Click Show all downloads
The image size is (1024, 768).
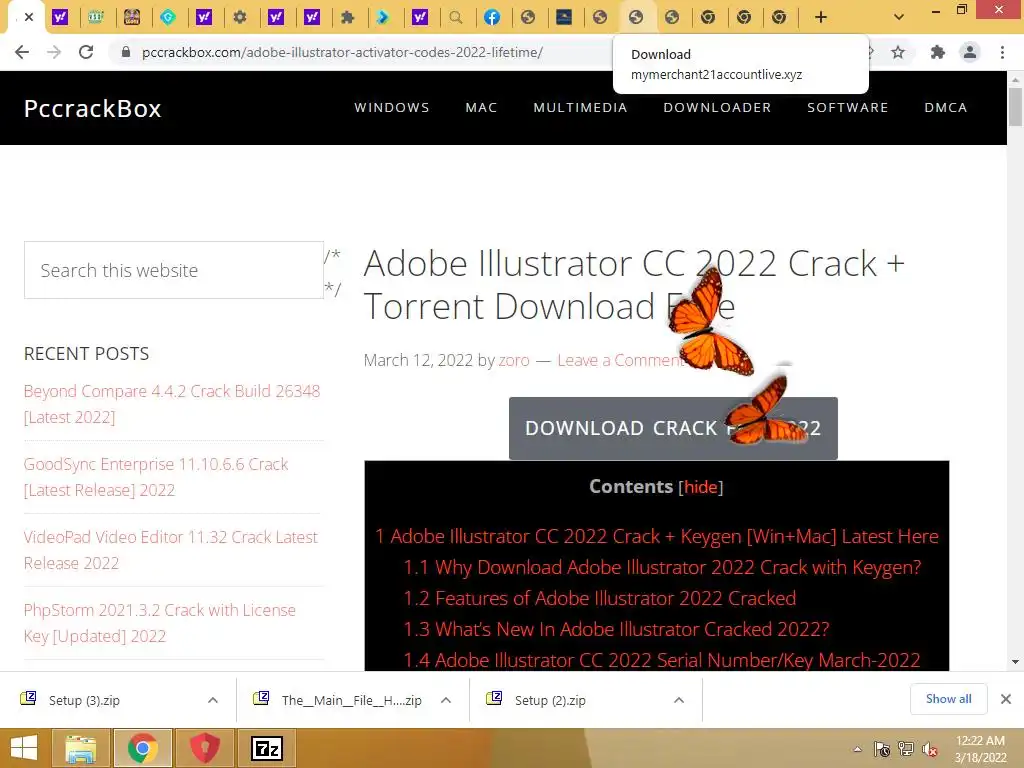pos(948,699)
